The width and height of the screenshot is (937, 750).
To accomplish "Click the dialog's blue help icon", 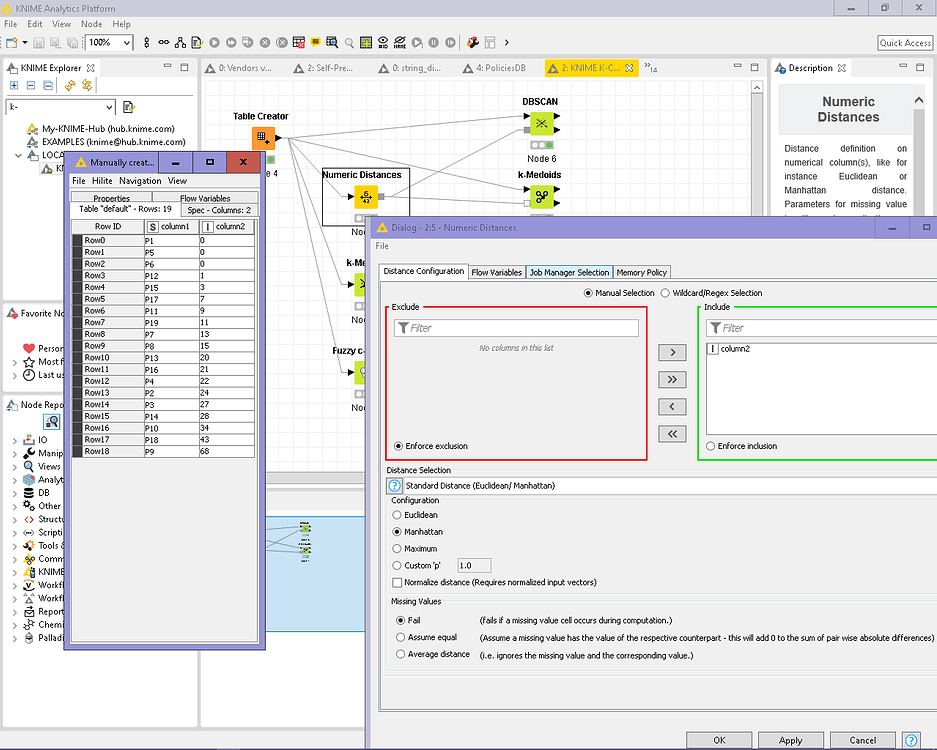I will (x=911, y=740).
